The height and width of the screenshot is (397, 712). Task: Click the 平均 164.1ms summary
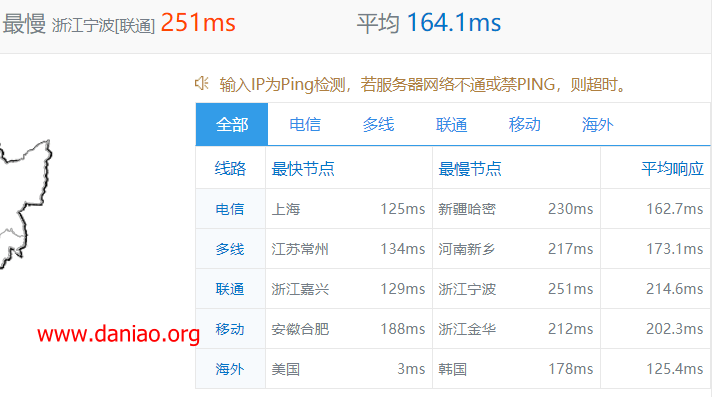(429, 23)
